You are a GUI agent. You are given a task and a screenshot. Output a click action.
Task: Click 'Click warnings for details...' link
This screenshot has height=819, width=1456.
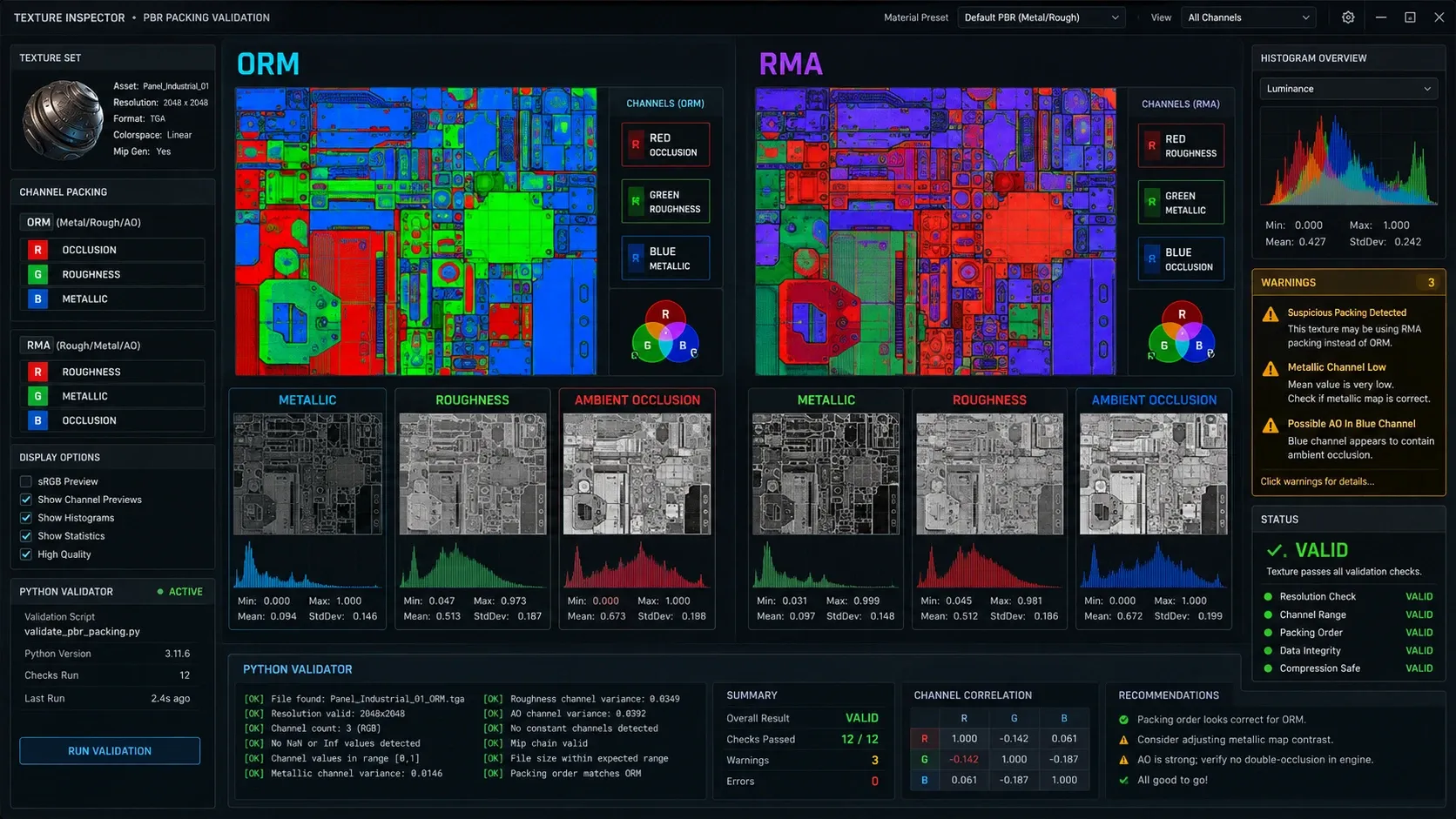point(1318,481)
